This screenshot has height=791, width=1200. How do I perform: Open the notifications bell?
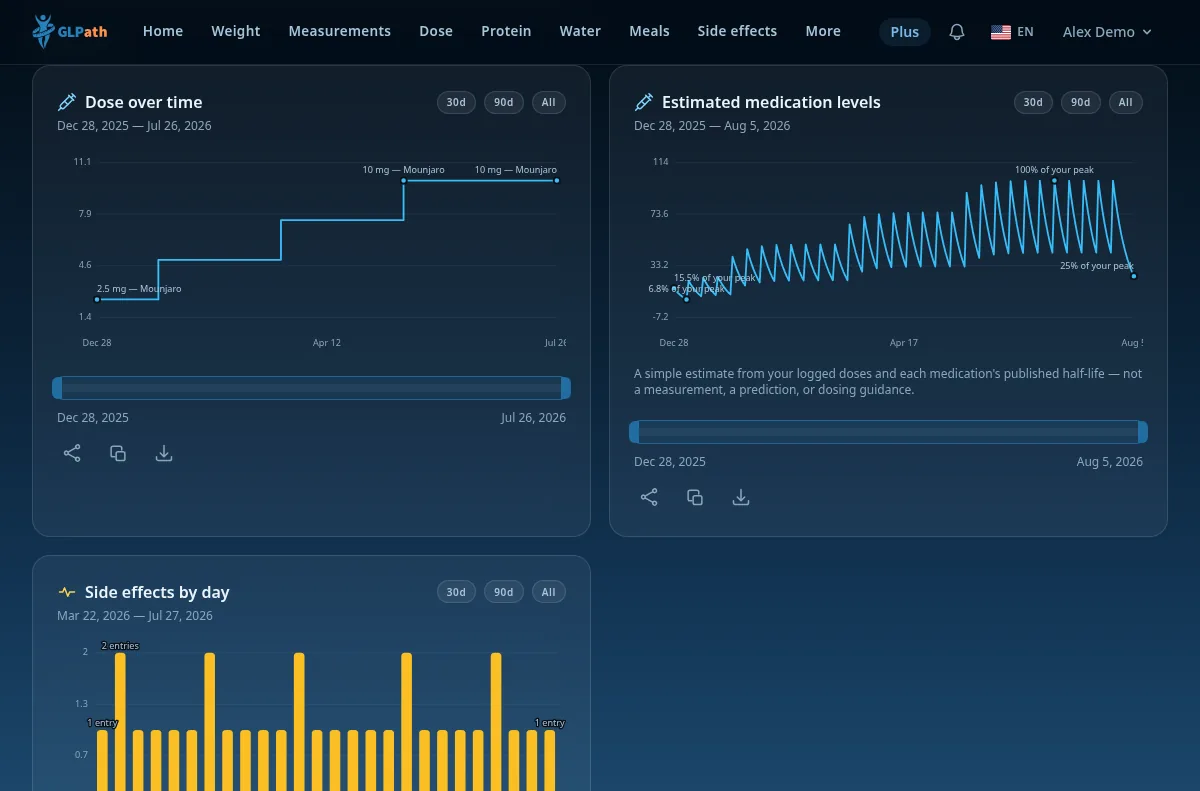tap(957, 32)
